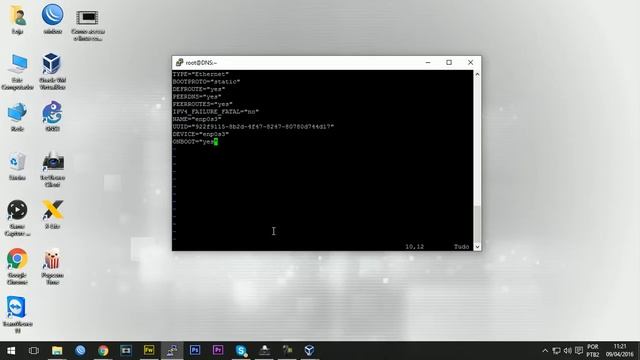Launch the camera client desktop icon
Image resolution: width=640 pixels, height=360 pixels.
pyautogui.click(x=53, y=169)
